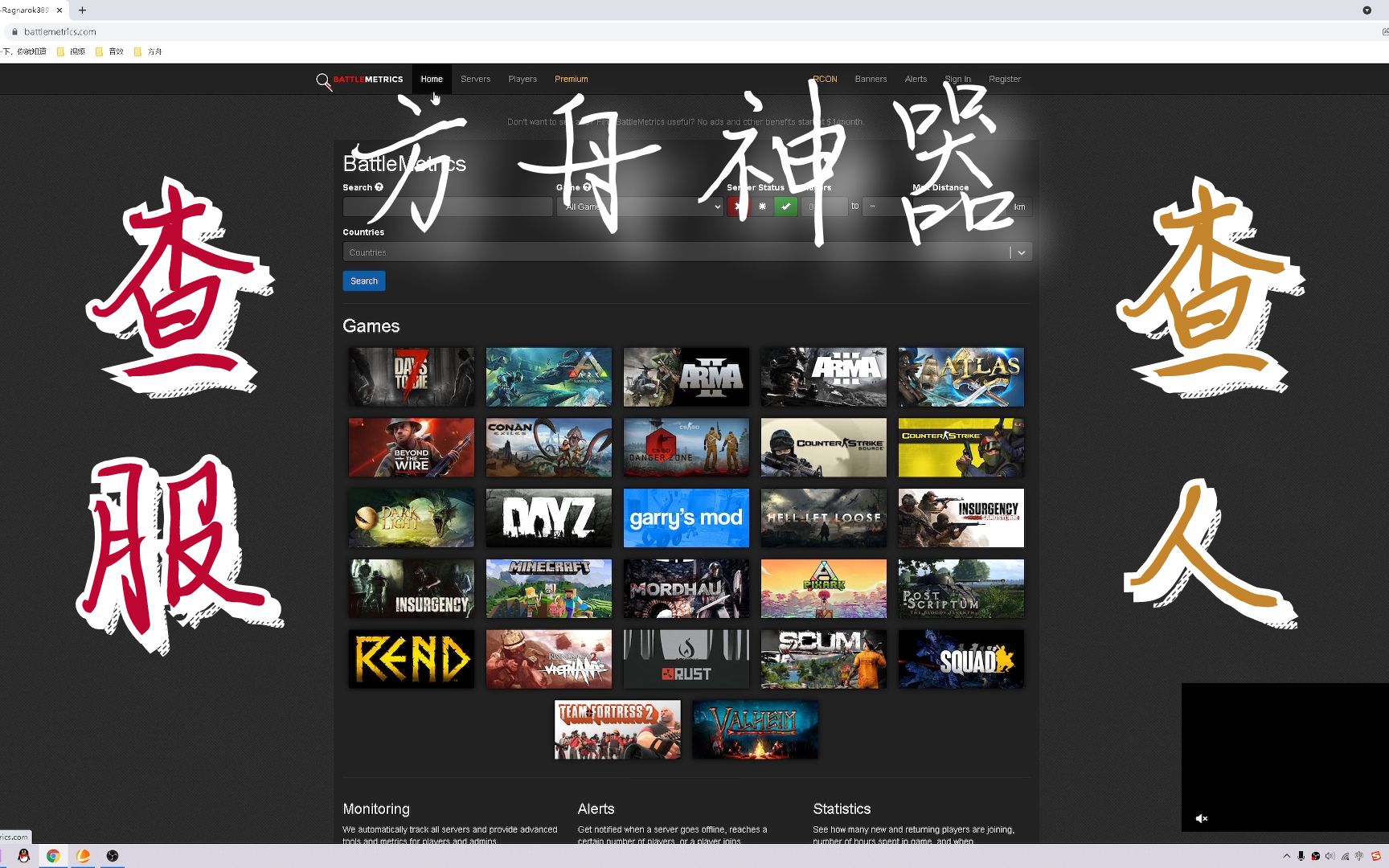Click the Sogou input method tray icon
The width and height of the screenshot is (1389, 868).
click(x=1375, y=856)
